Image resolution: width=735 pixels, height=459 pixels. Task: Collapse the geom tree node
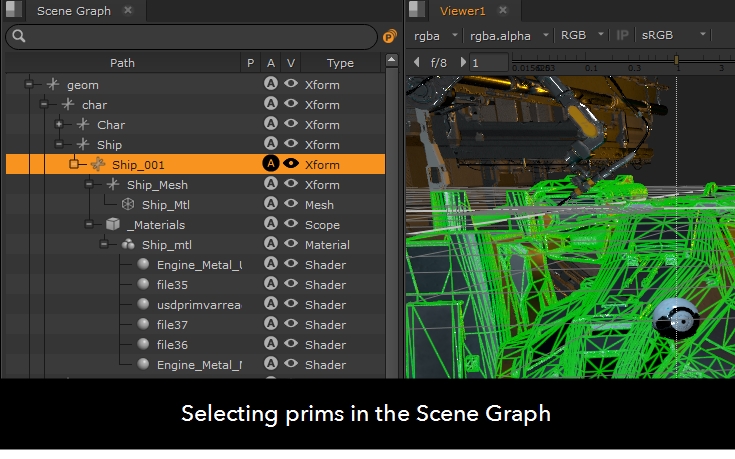29,85
